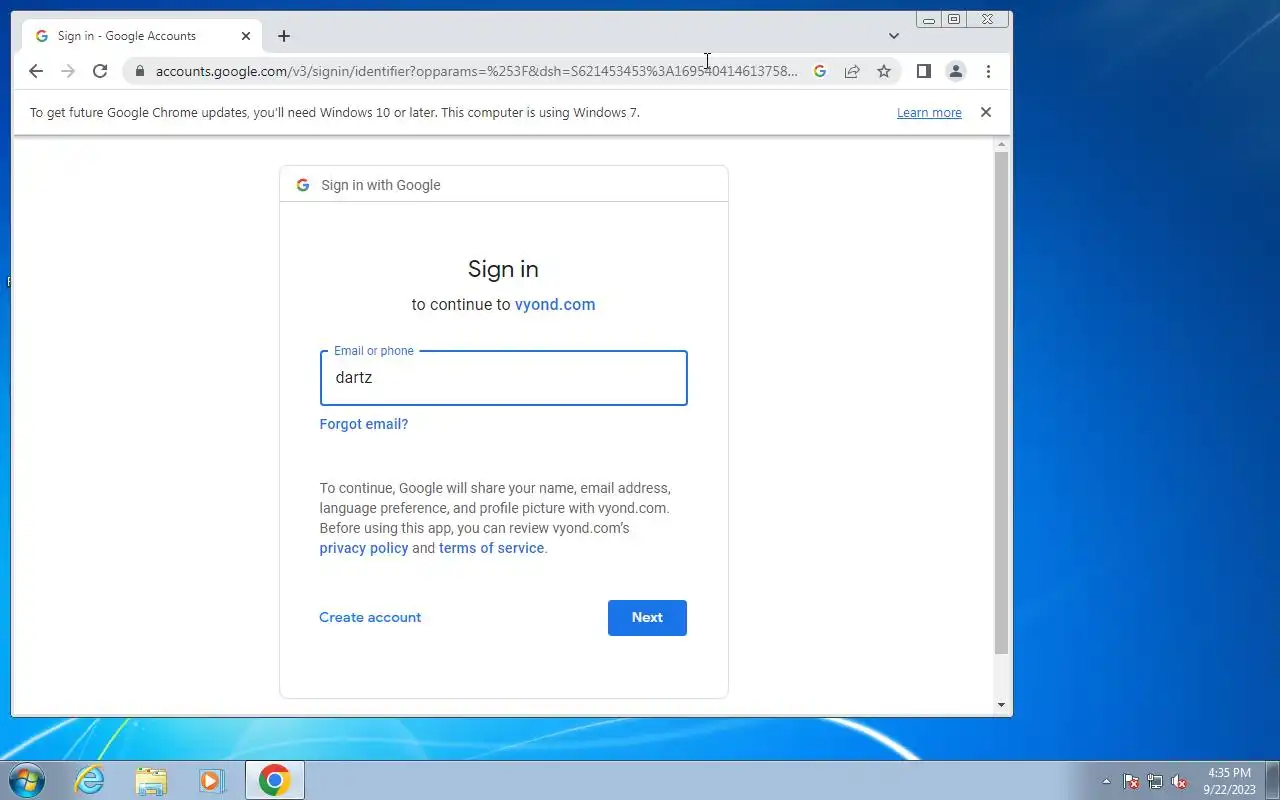The image size is (1280, 800).
Task: Show hidden system tray icons
Action: point(1106,781)
